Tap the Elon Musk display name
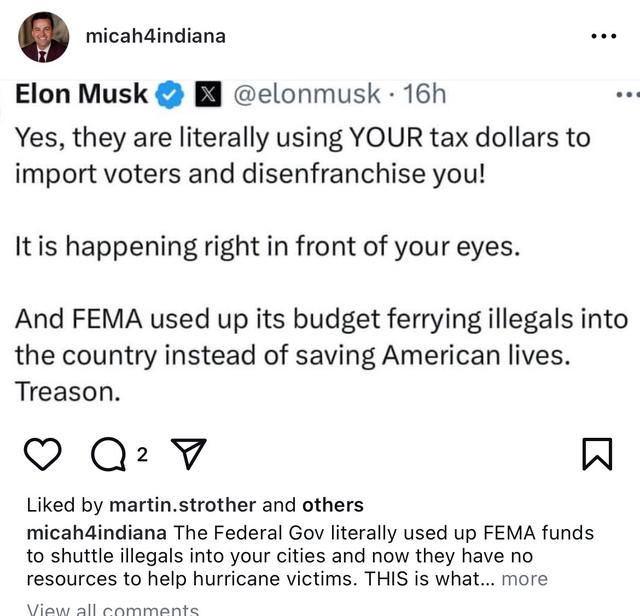The width and height of the screenshot is (640, 616). click(x=82, y=95)
